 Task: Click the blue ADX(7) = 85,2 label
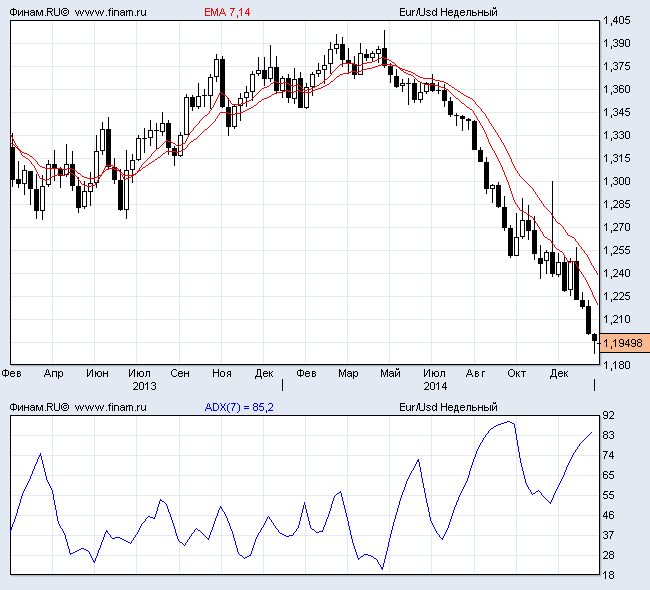point(239,407)
